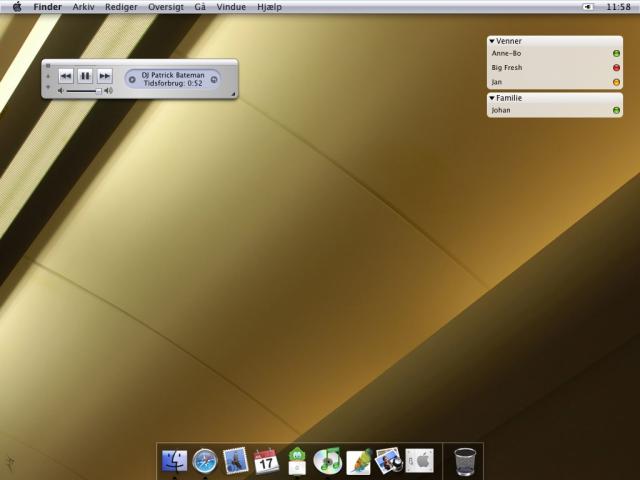Viewport: 640px width, 480px height.
Task: Open the Rediger menu
Action: [121, 7]
